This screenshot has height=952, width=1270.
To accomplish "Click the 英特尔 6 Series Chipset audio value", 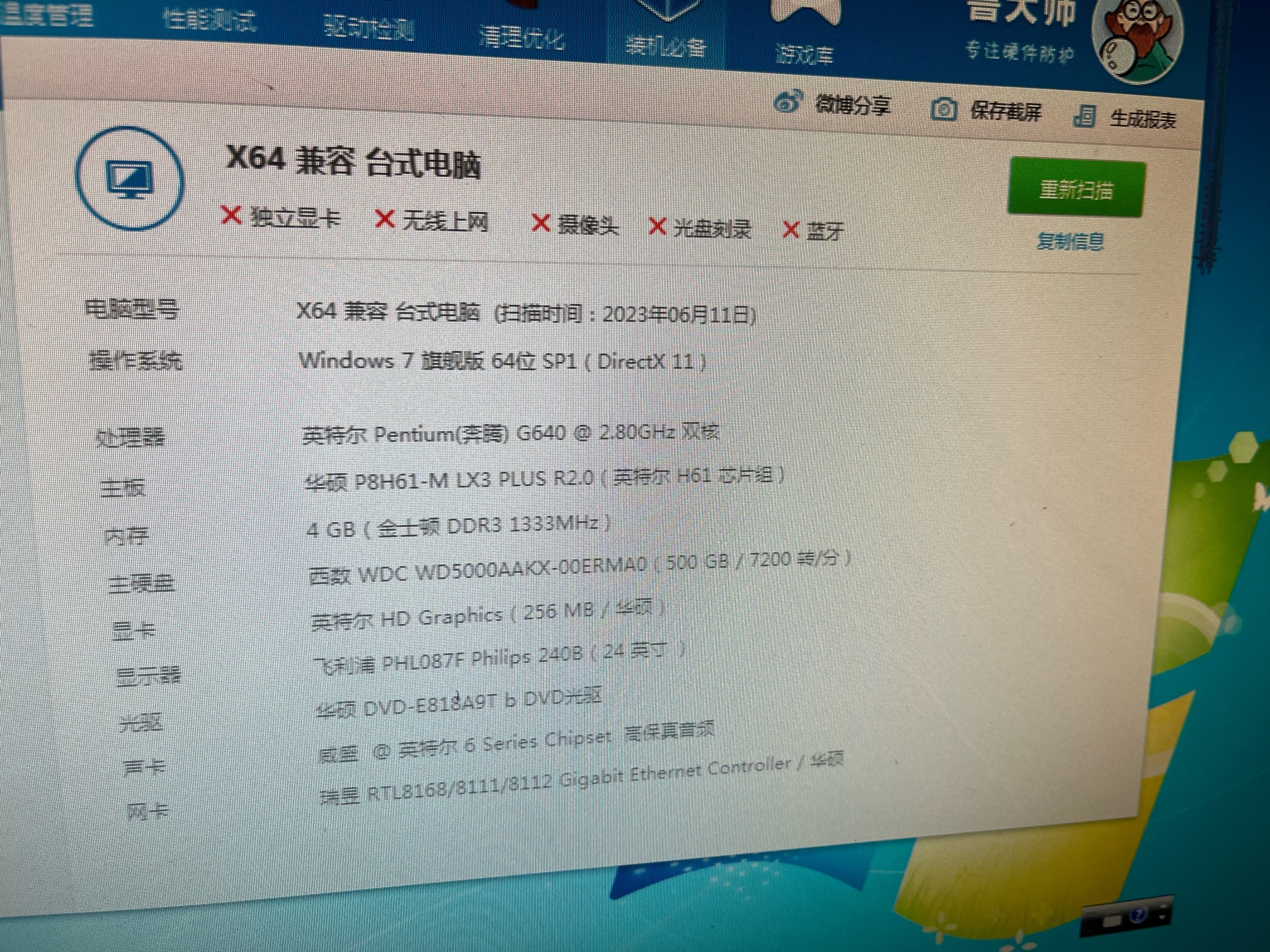I will click(517, 742).
